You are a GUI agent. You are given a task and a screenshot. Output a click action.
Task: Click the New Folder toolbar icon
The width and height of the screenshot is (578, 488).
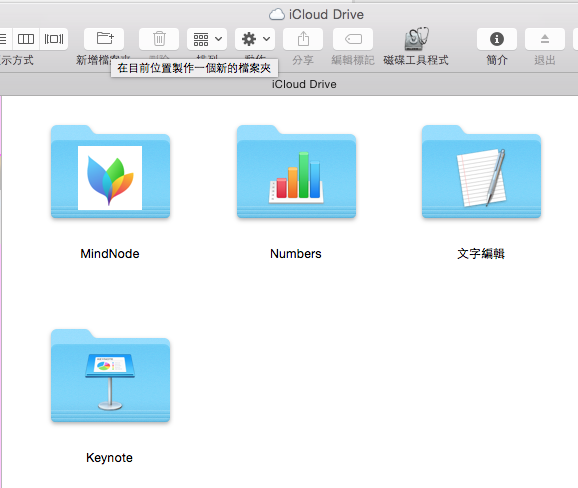tap(104, 39)
